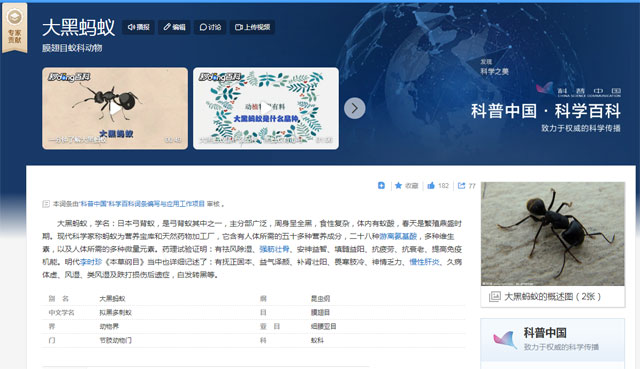Open the 李时珍 link
Screen dimensions: 640x369
[91, 262]
